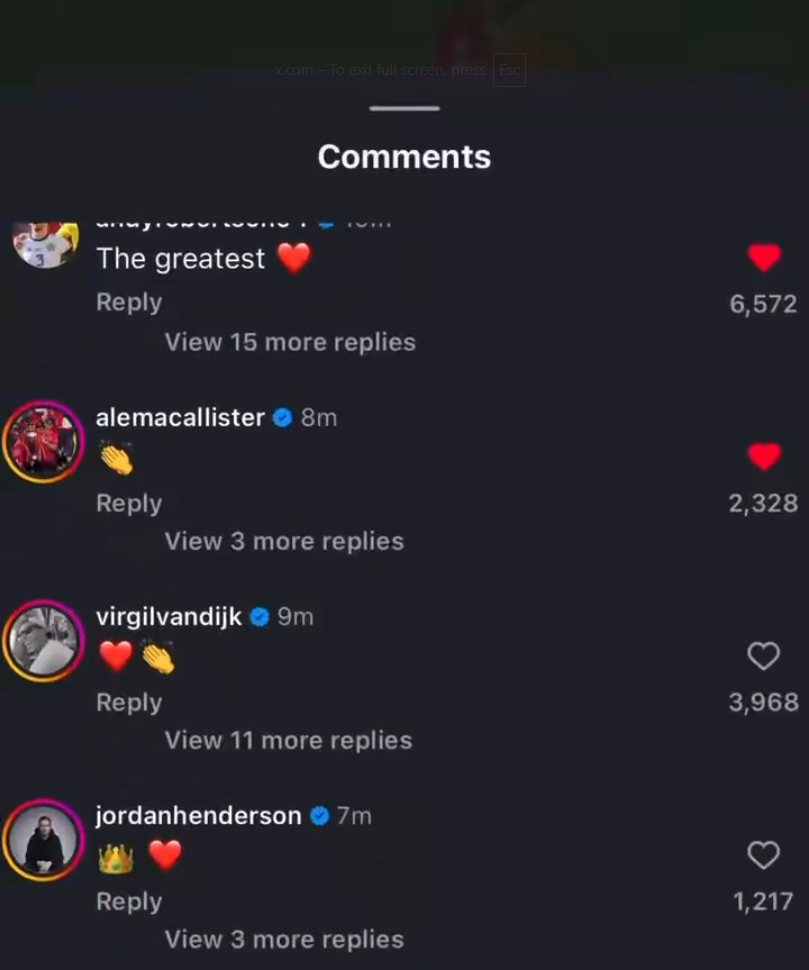Reply to "The greatest" comment

point(129,302)
